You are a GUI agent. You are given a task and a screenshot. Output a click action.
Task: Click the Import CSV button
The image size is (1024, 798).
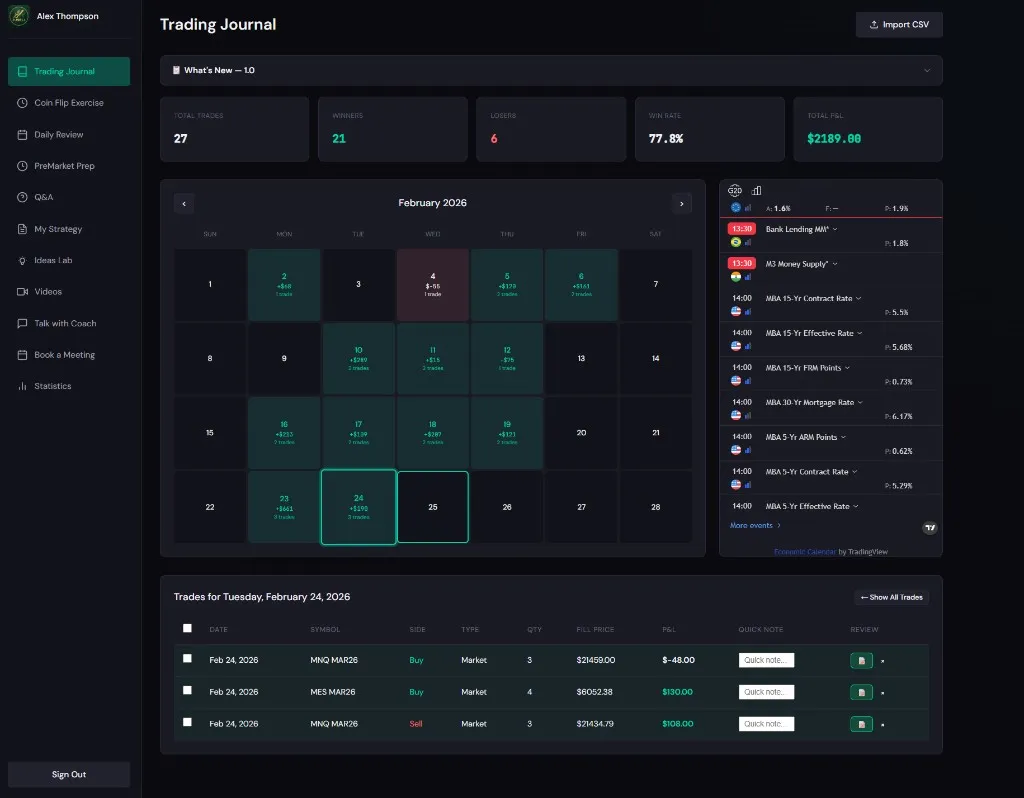pyautogui.click(x=898, y=24)
